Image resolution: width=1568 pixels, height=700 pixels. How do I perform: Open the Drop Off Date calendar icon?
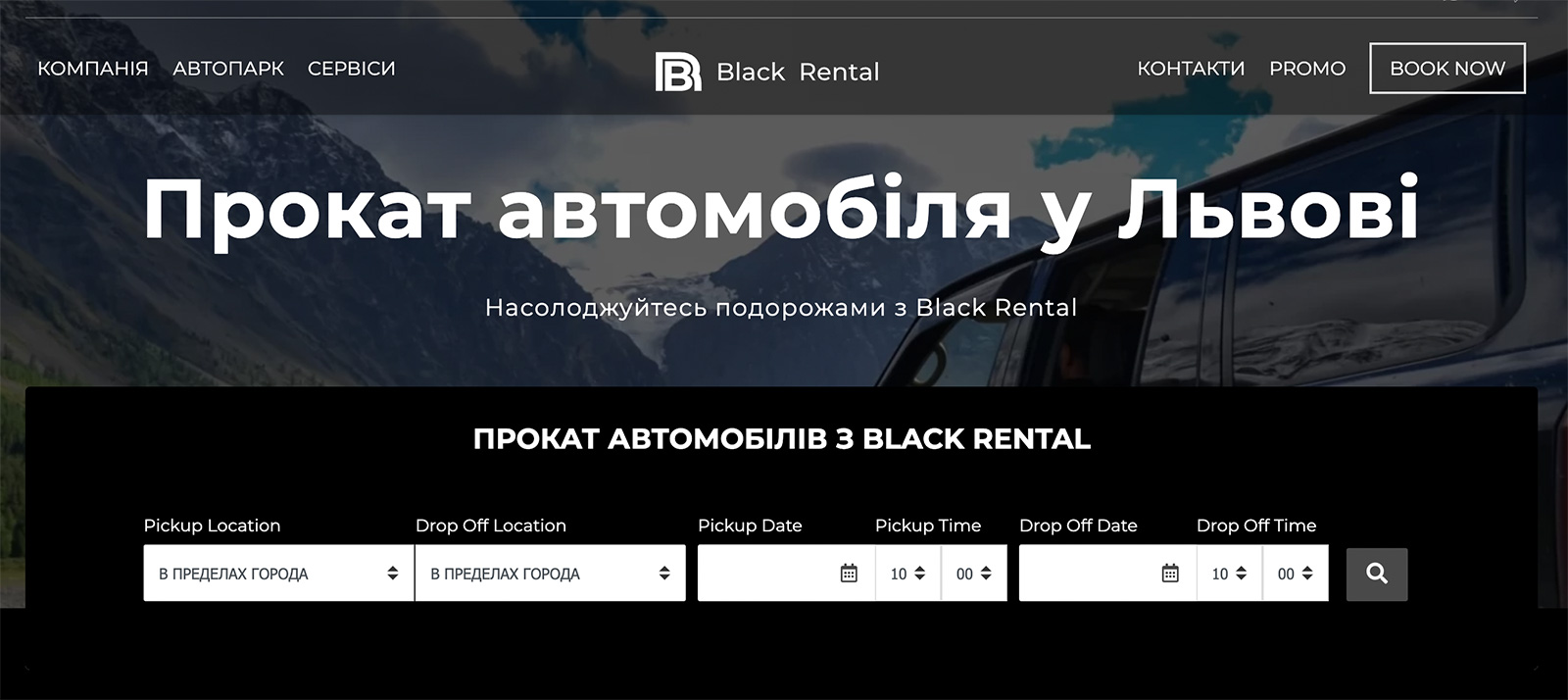pyautogui.click(x=1170, y=574)
